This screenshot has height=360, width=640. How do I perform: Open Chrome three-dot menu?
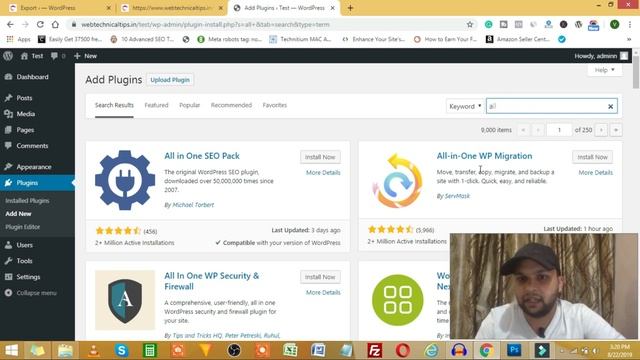point(631,24)
